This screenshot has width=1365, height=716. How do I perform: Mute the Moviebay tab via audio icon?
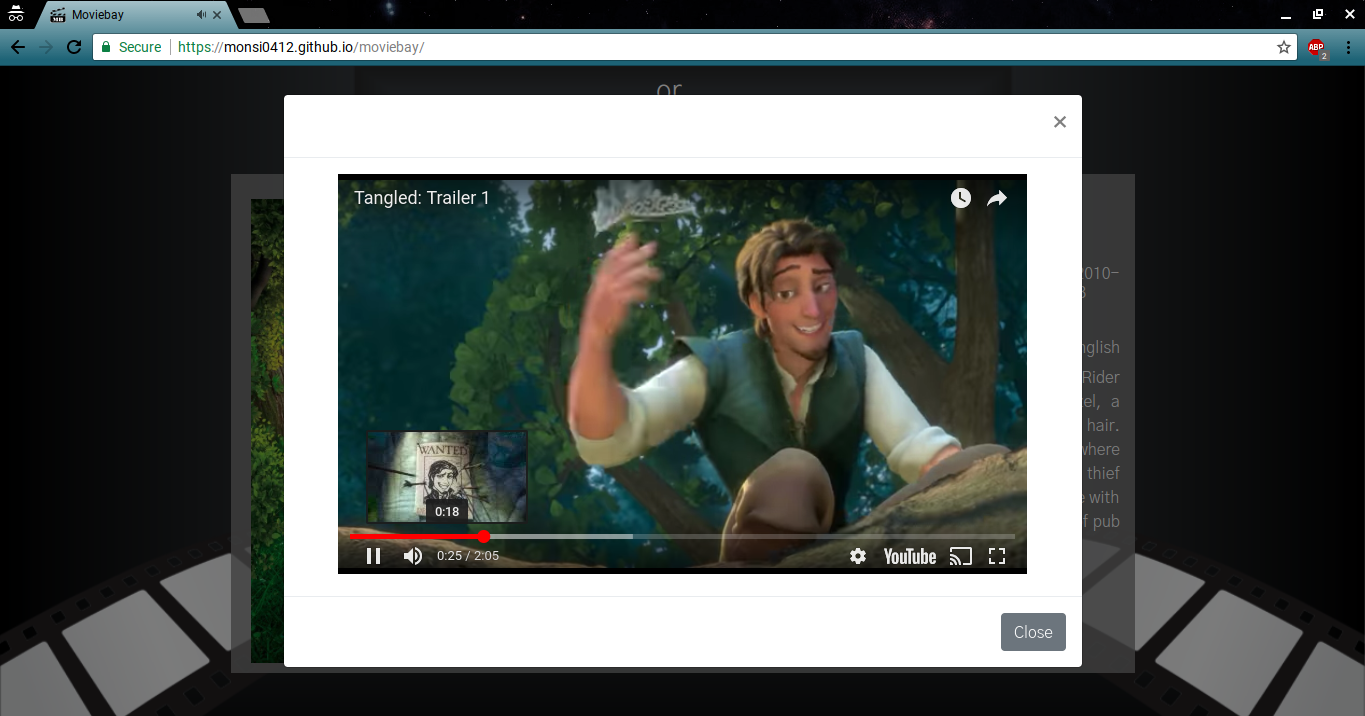pyautogui.click(x=201, y=15)
